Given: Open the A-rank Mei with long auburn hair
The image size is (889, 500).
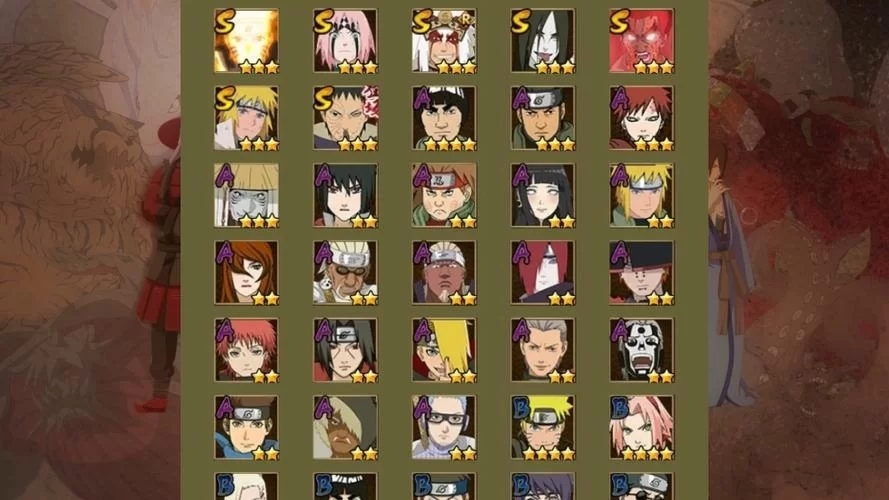Looking at the screenshot, I should (247, 273).
